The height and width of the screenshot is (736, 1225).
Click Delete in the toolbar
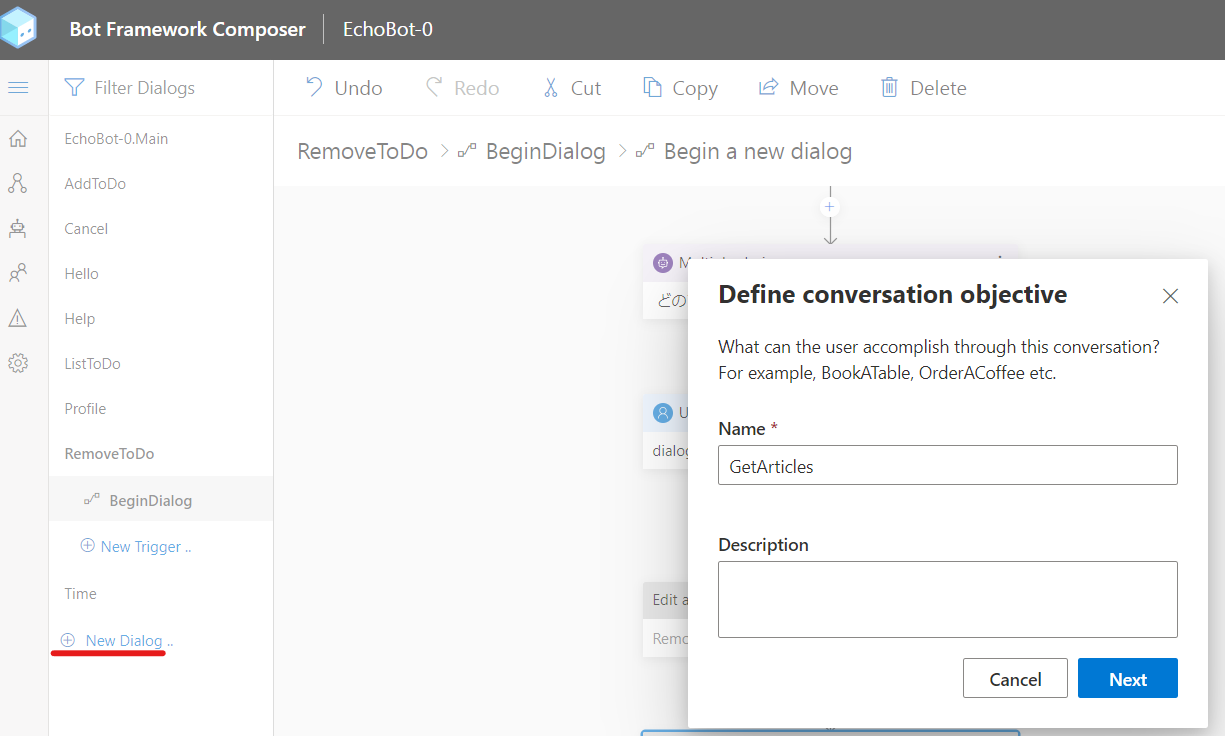[x=923, y=88]
